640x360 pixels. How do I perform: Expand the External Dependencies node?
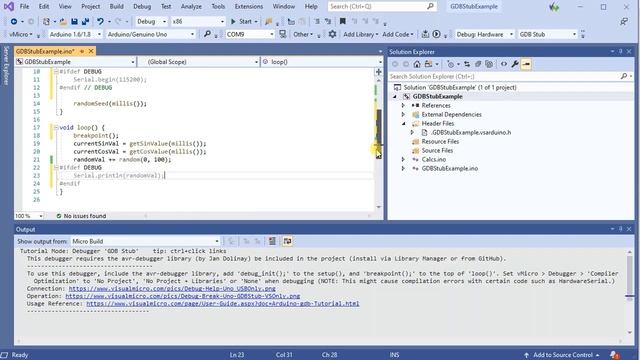pyautogui.click(x=403, y=114)
